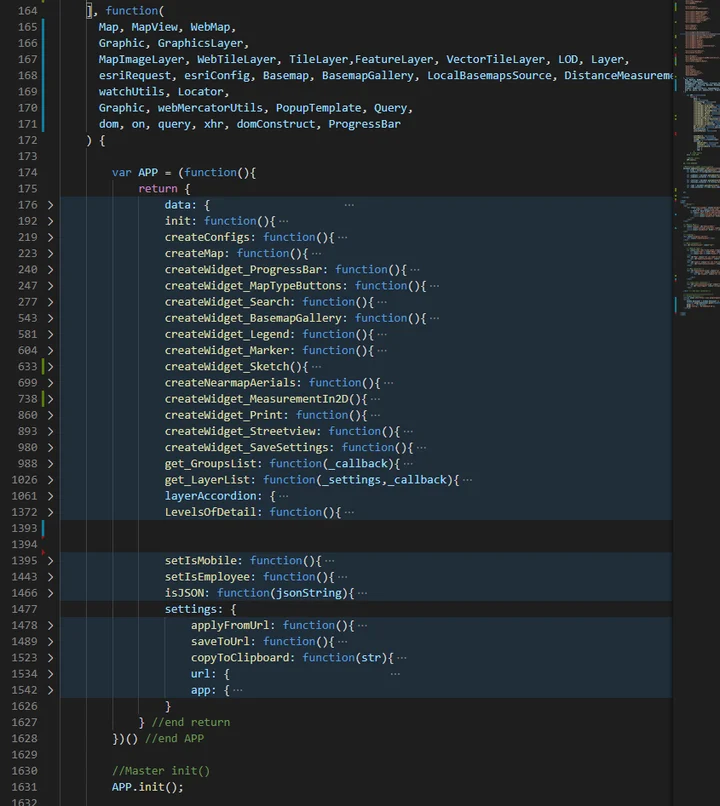Expand setIsMobile fold arrow
The height and width of the screenshot is (806, 720).
(x=50, y=561)
